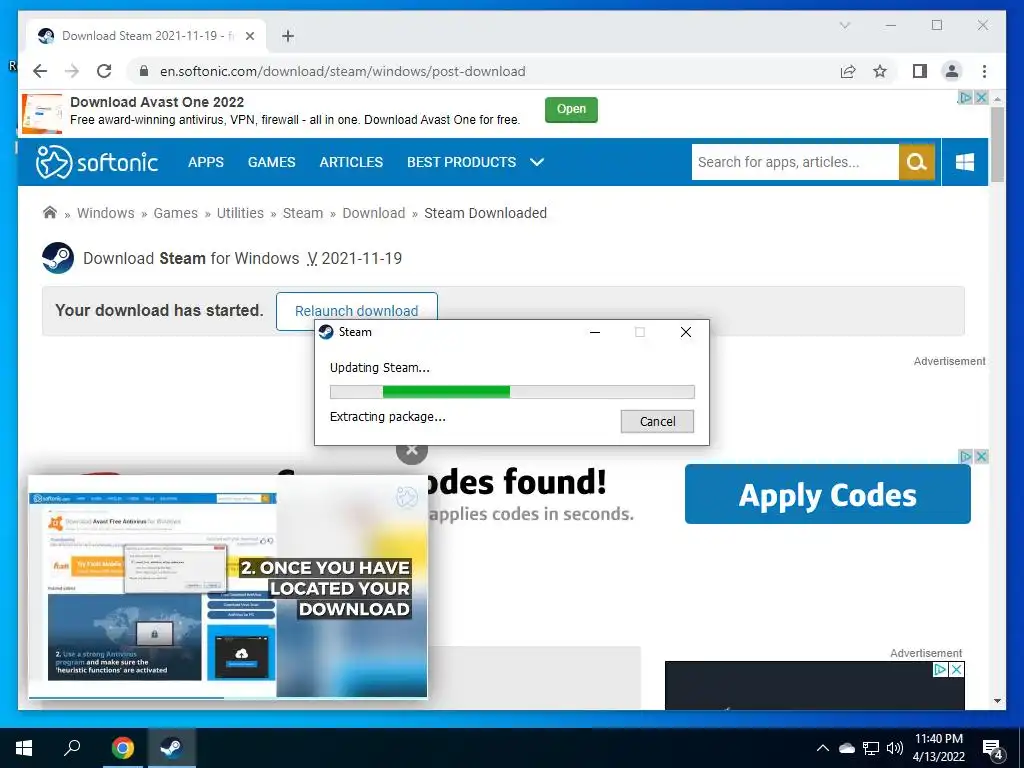
Task: Click the Softonic search input field
Action: click(795, 162)
